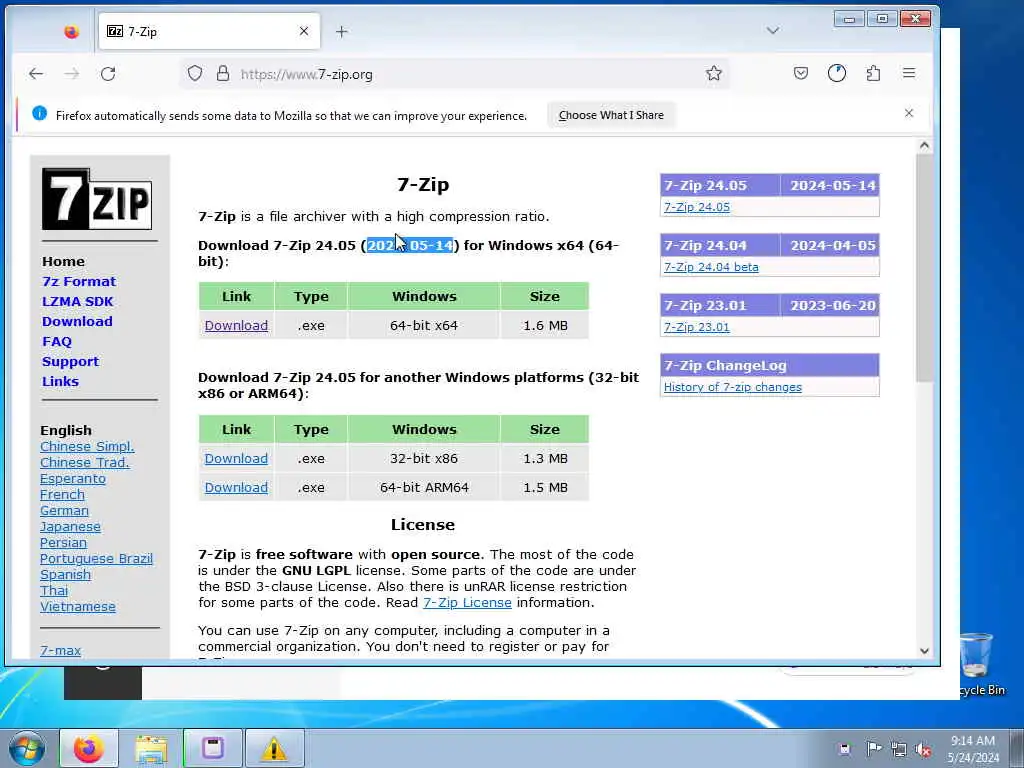1024x768 pixels.
Task: Close the 7-Zip tab
Action: tap(304, 31)
